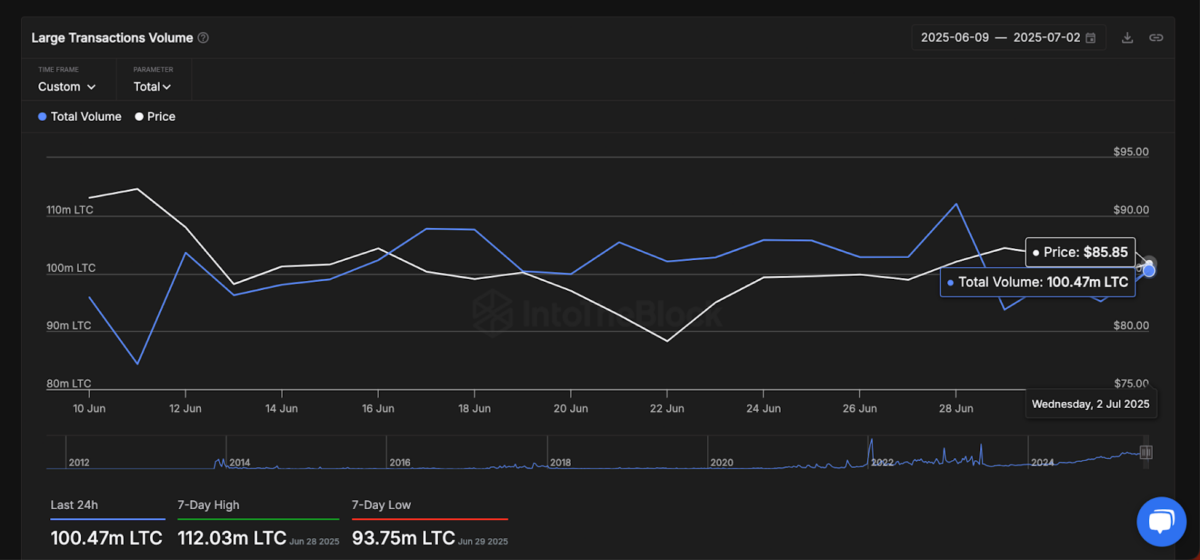Click the 2020 marker in the navigator timeline
The height and width of the screenshot is (560, 1200).
(722, 463)
